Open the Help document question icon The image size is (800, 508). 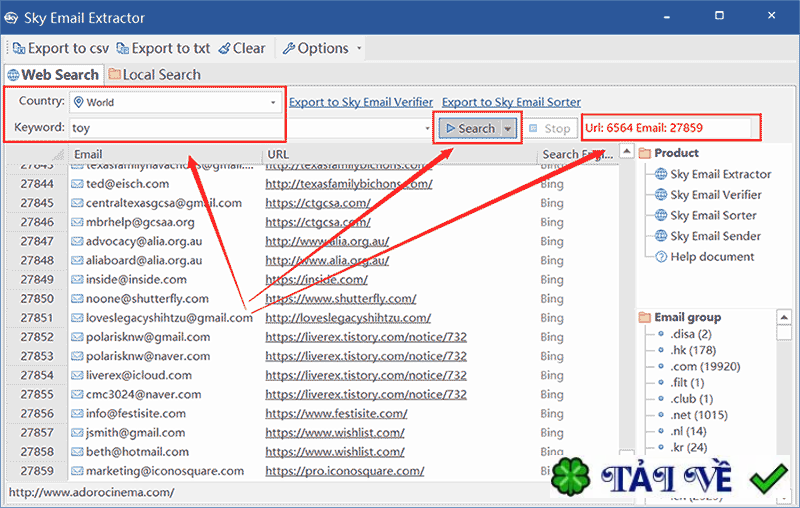pyautogui.click(x=661, y=257)
